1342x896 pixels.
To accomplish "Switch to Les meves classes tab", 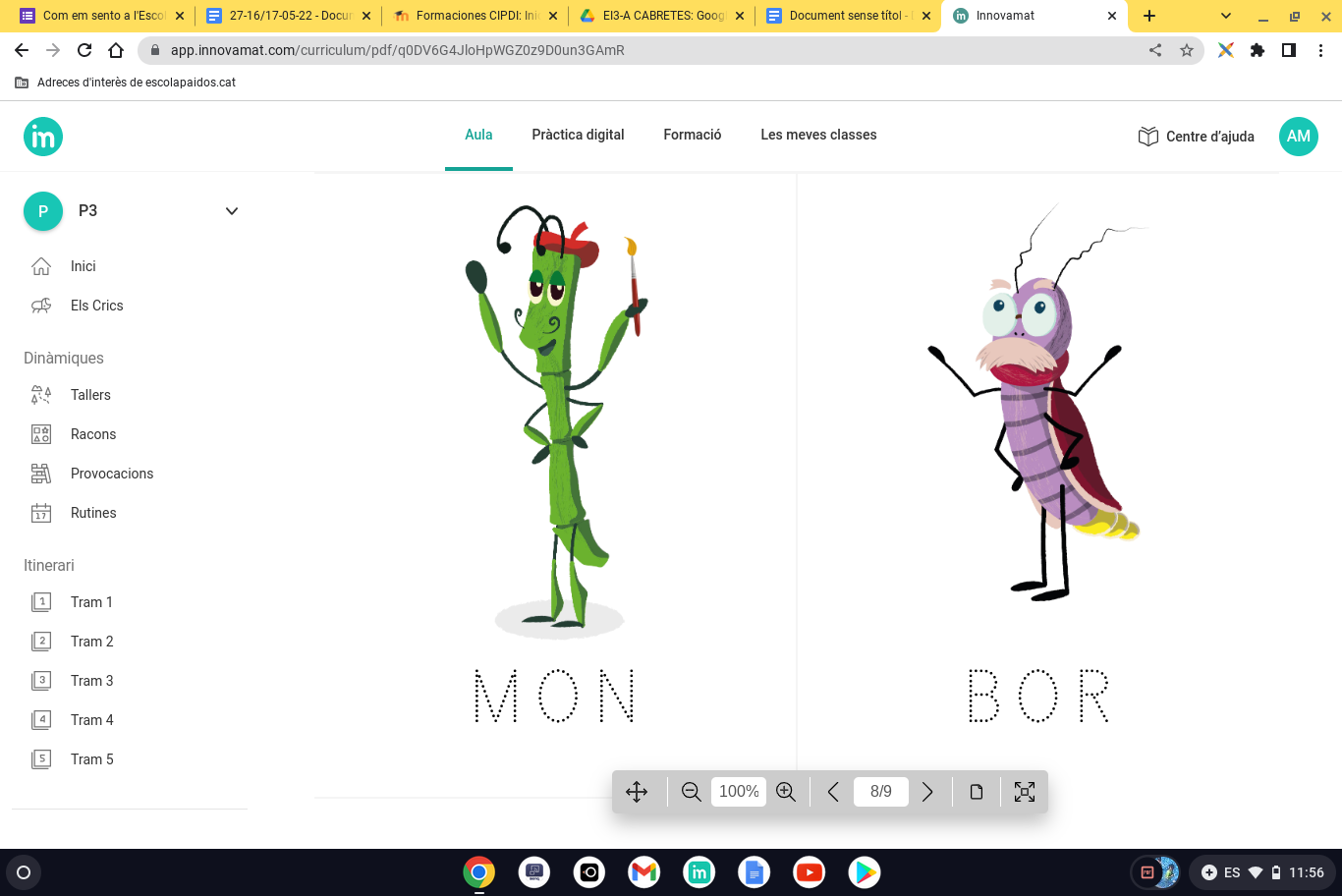I will (818, 135).
